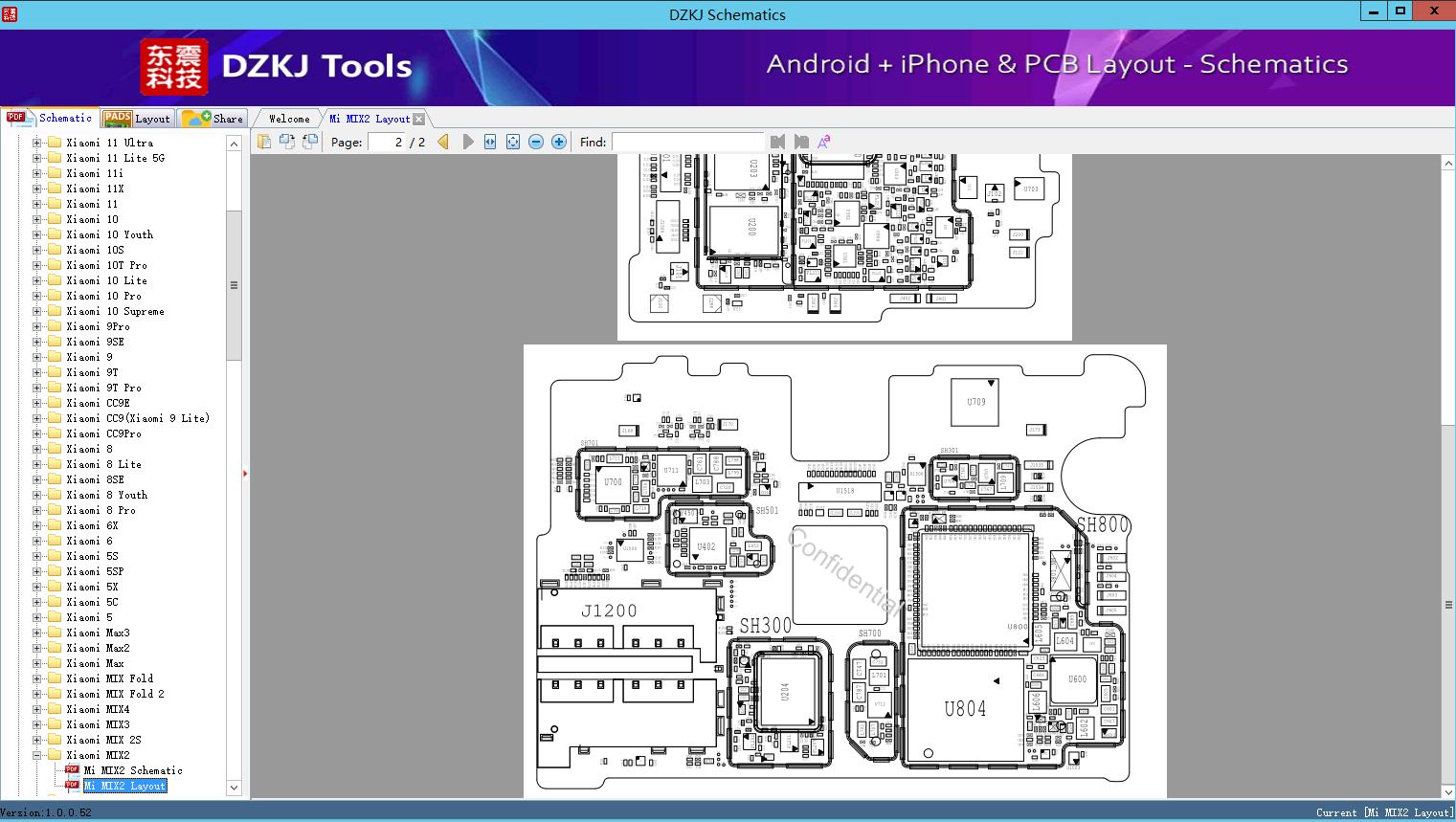Expand the Xiaomi 11 Lite 5G node
Image resolution: width=1456 pixels, height=822 pixels.
pyautogui.click(x=36, y=158)
